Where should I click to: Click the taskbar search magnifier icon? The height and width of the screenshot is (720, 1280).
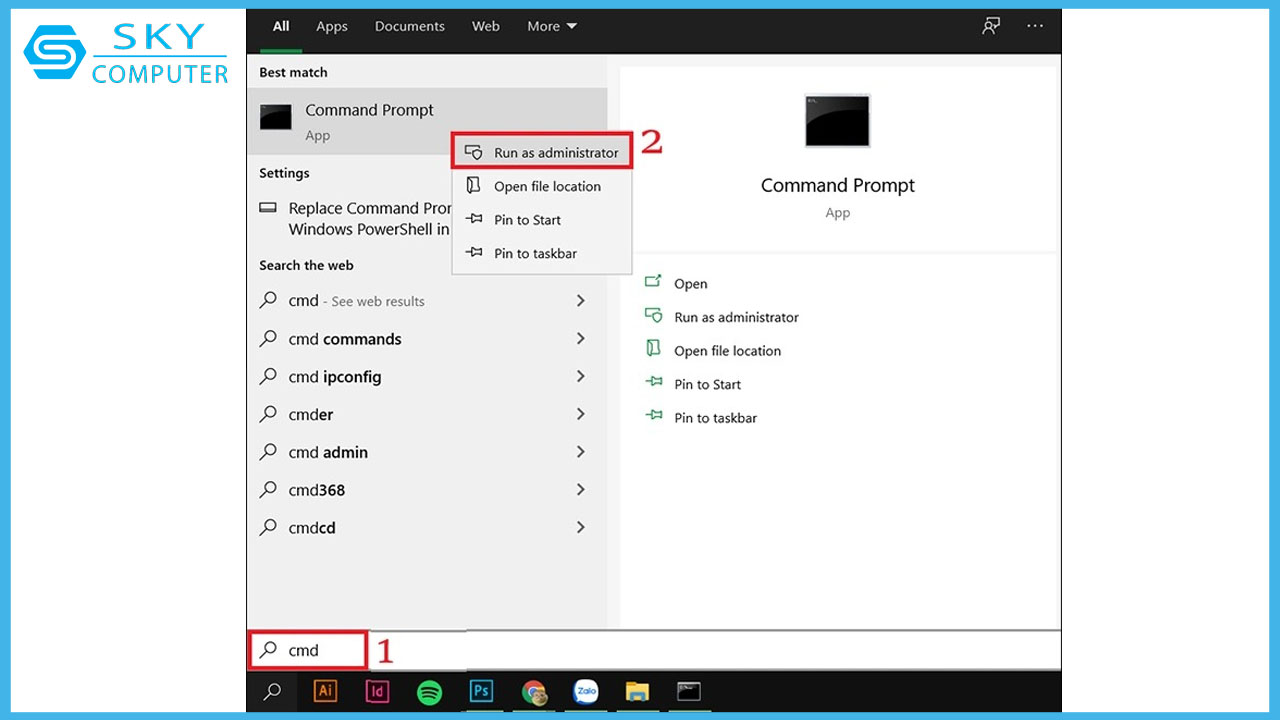tap(271, 691)
